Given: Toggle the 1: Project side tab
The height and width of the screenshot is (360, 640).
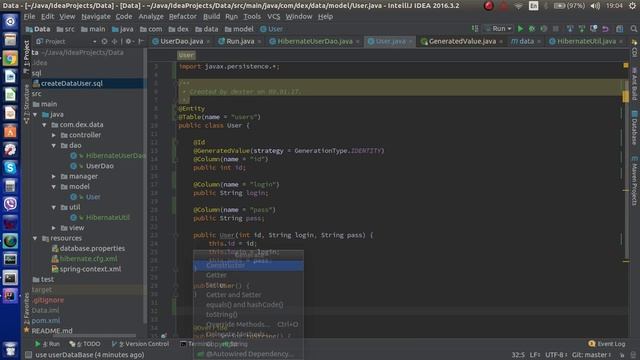Looking at the screenshot, I should (27, 56).
